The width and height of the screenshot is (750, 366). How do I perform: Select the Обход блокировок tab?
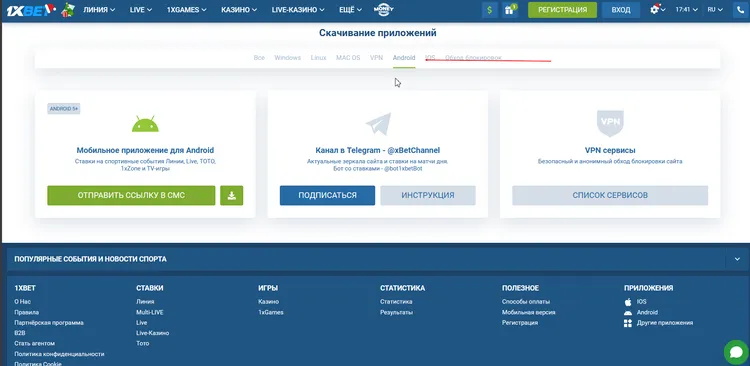(473, 58)
